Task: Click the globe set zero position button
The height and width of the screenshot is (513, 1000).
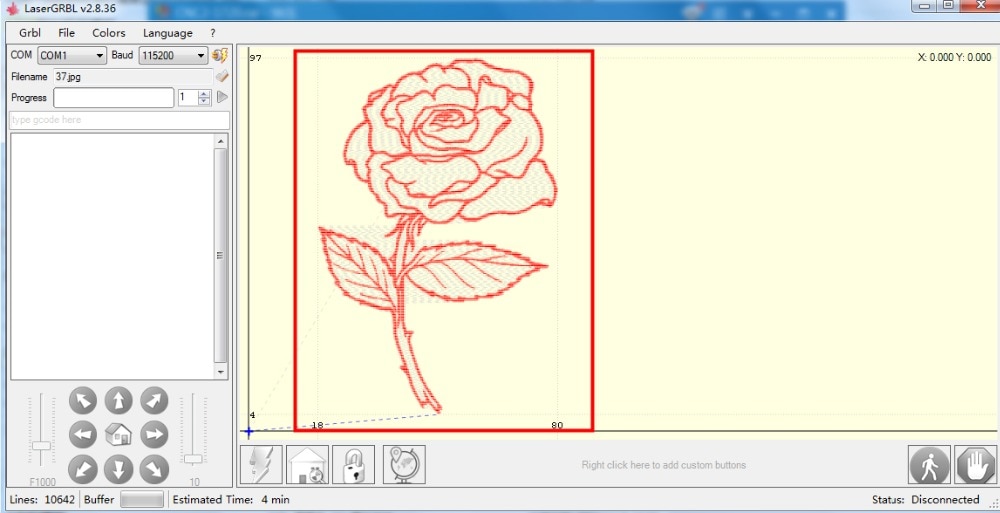Action: 404,465
